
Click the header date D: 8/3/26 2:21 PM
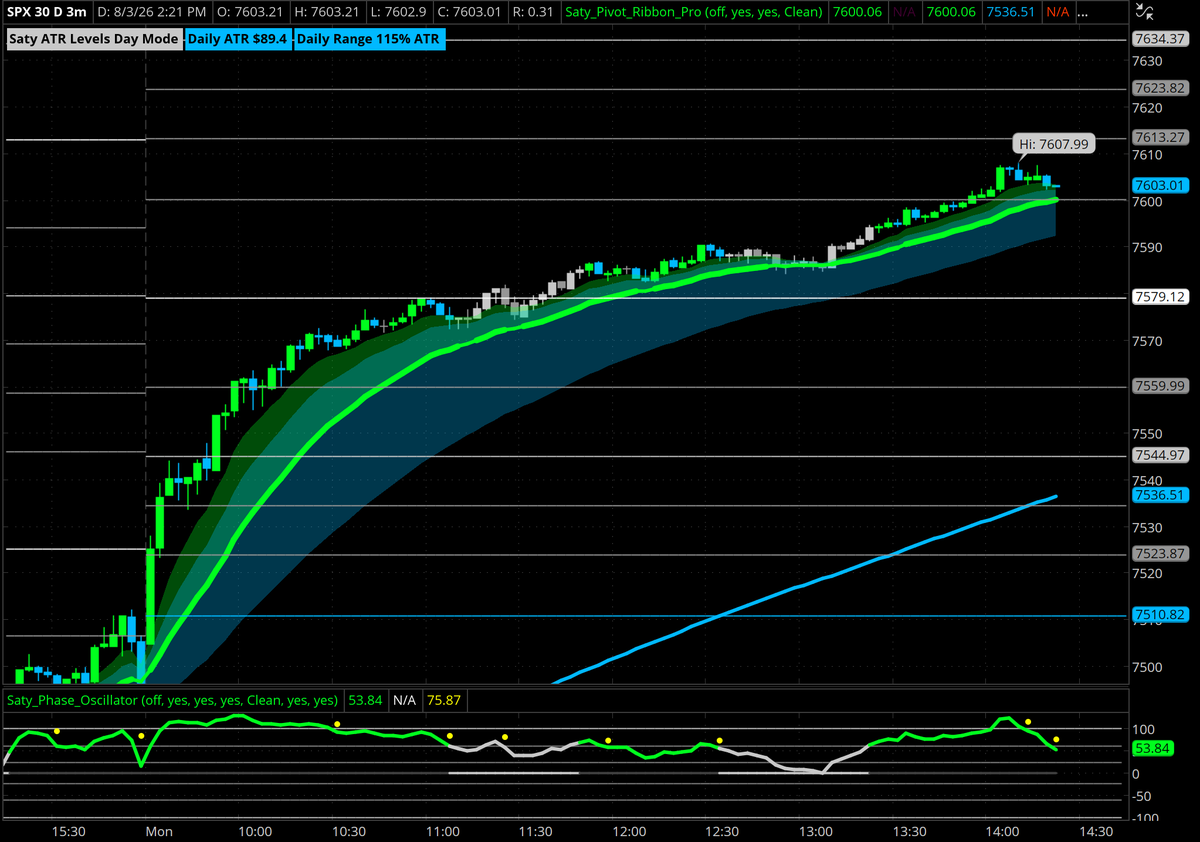click(152, 12)
